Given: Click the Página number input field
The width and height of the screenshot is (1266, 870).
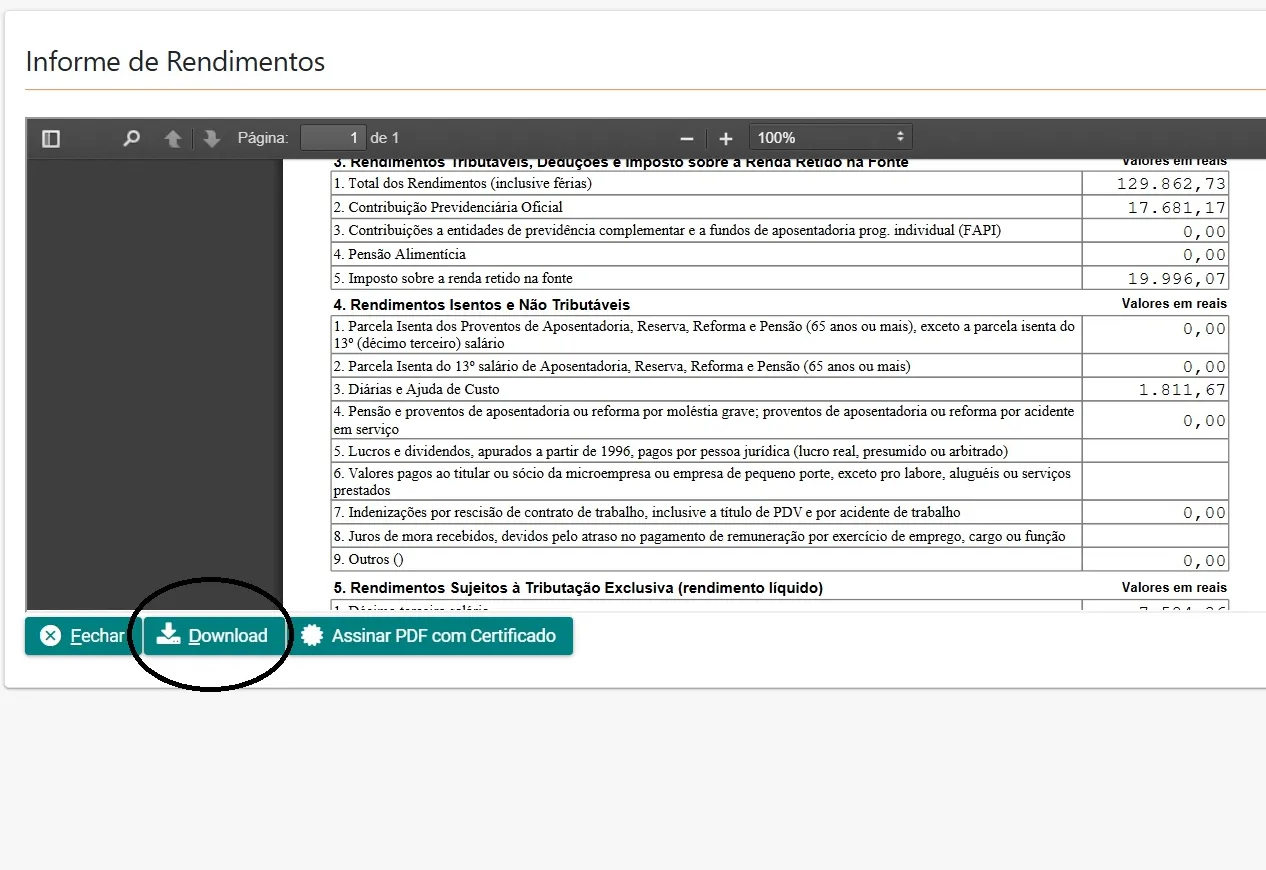Looking at the screenshot, I should 334,137.
